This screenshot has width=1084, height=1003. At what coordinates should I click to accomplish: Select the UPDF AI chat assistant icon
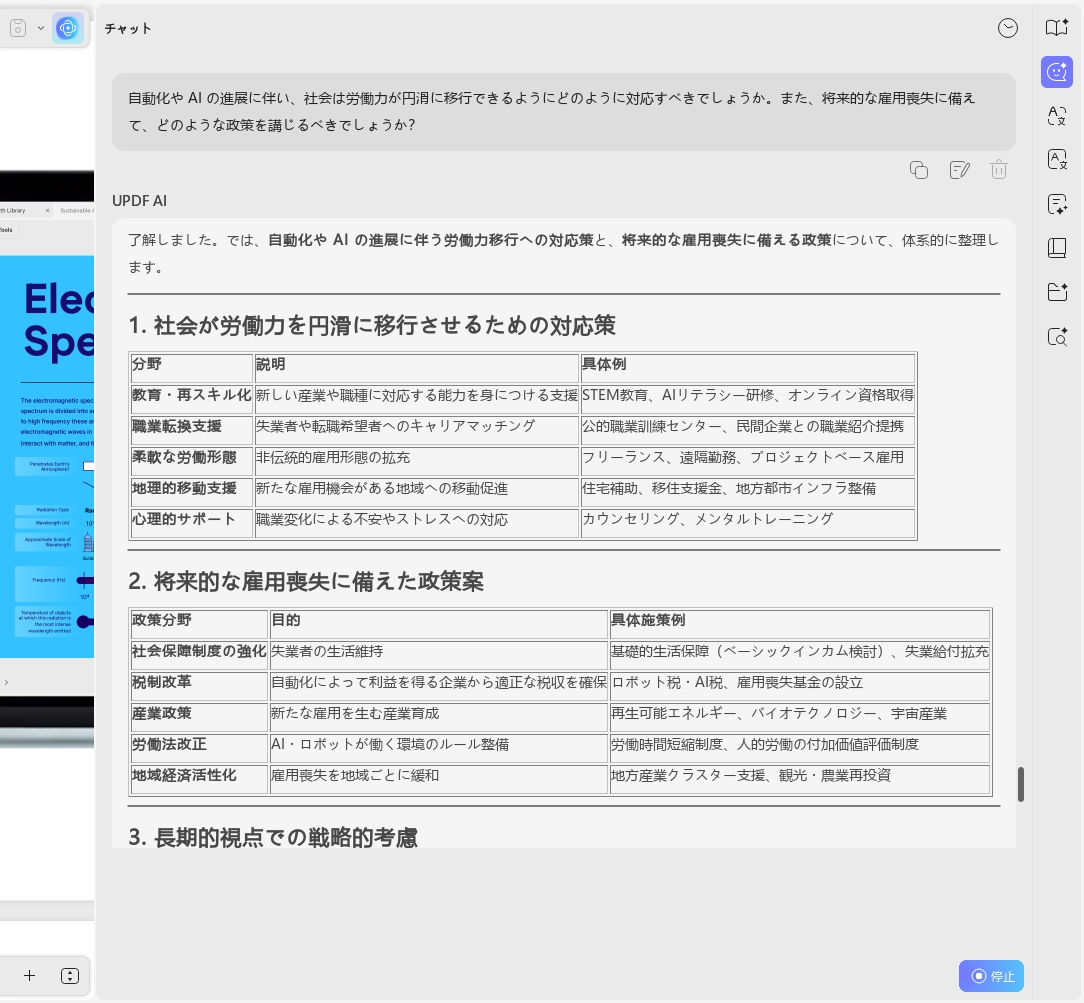tap(1056, 72)
